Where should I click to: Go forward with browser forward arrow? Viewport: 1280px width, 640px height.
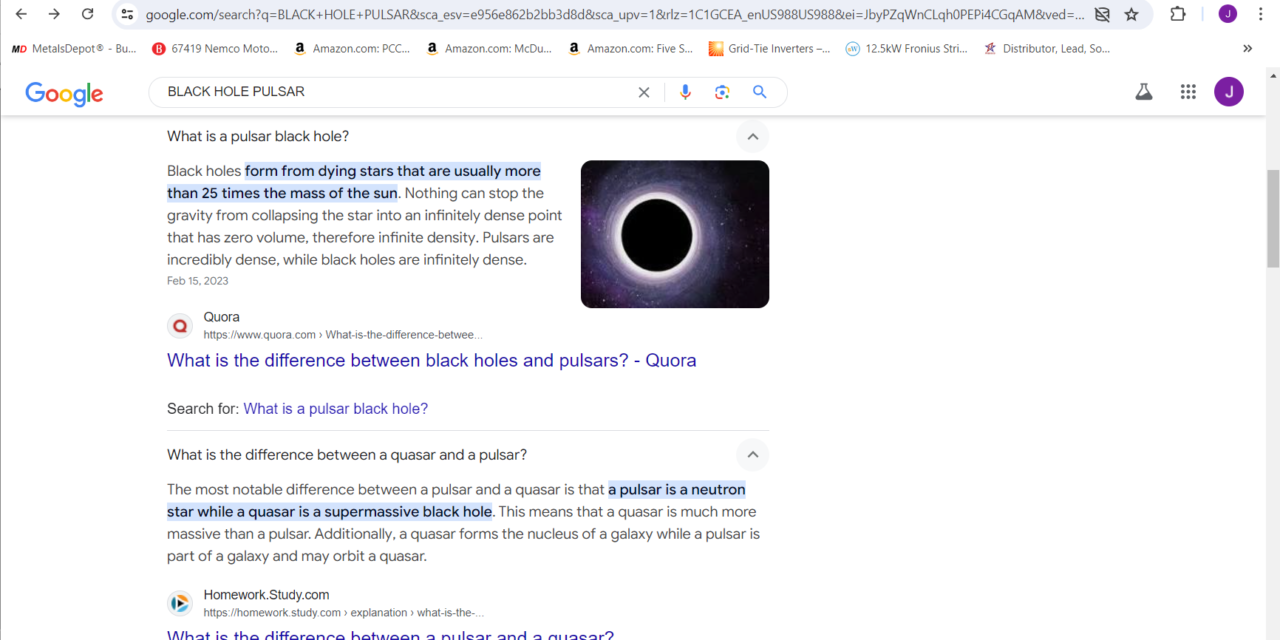pos(54,14)
